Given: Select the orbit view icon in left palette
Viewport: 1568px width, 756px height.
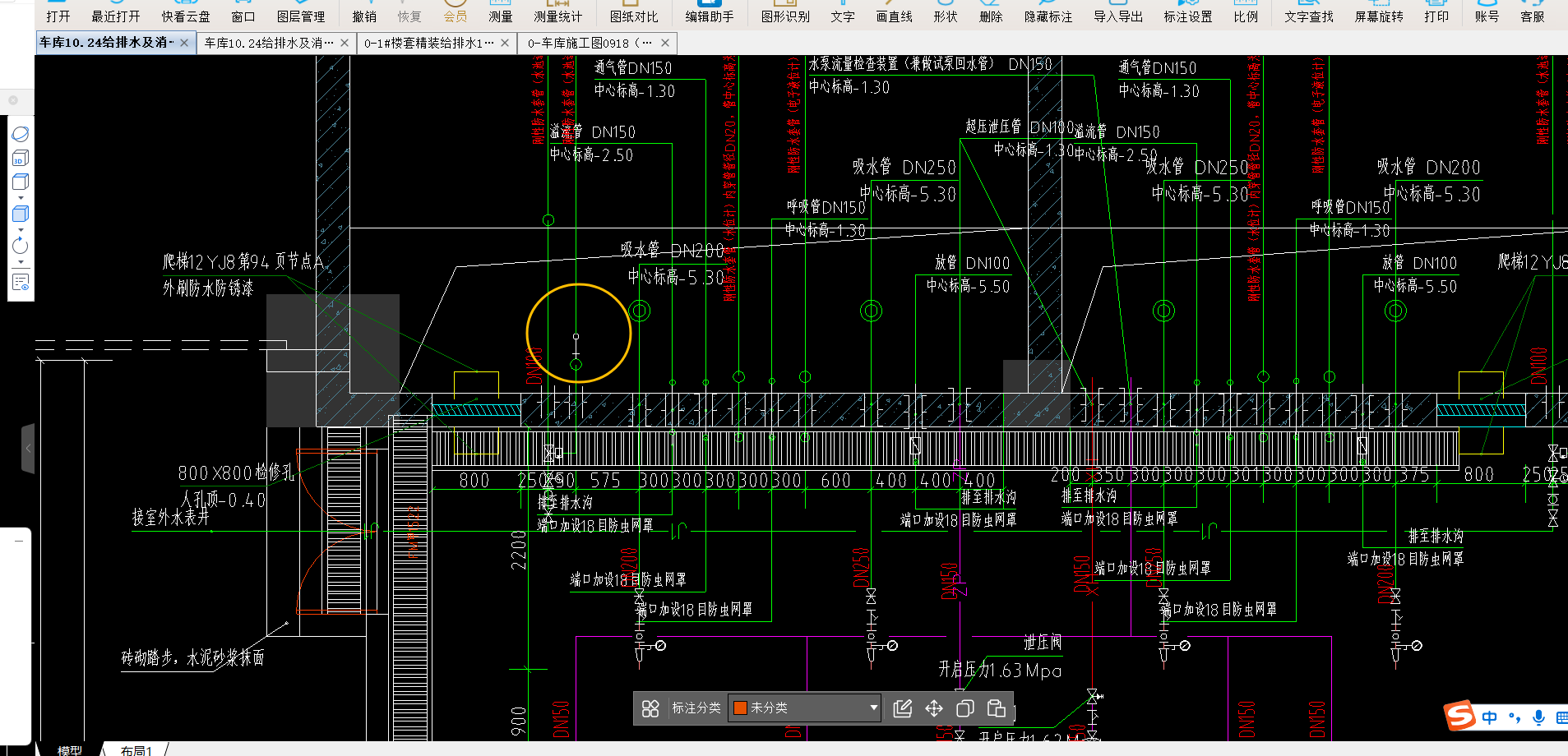Looking at the screenshot, I should pyautogui.click(x=21, y=134).
